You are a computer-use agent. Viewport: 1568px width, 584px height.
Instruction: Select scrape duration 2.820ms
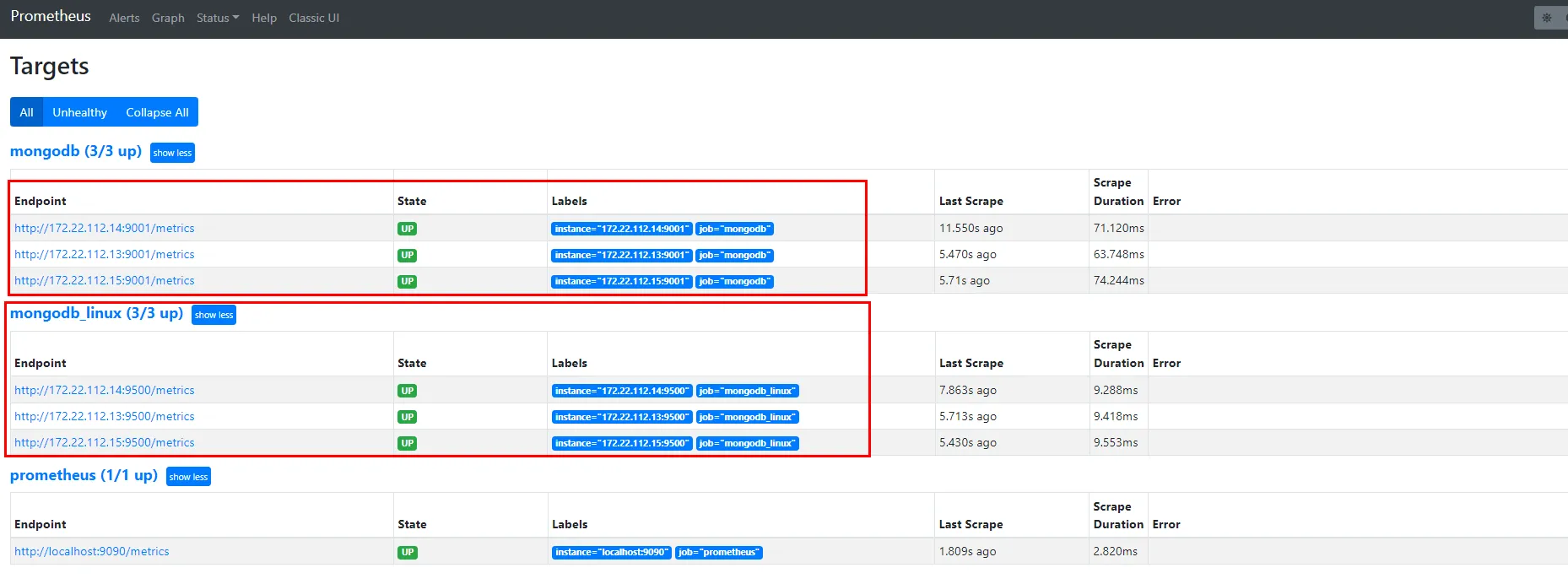click(1116, 551)
